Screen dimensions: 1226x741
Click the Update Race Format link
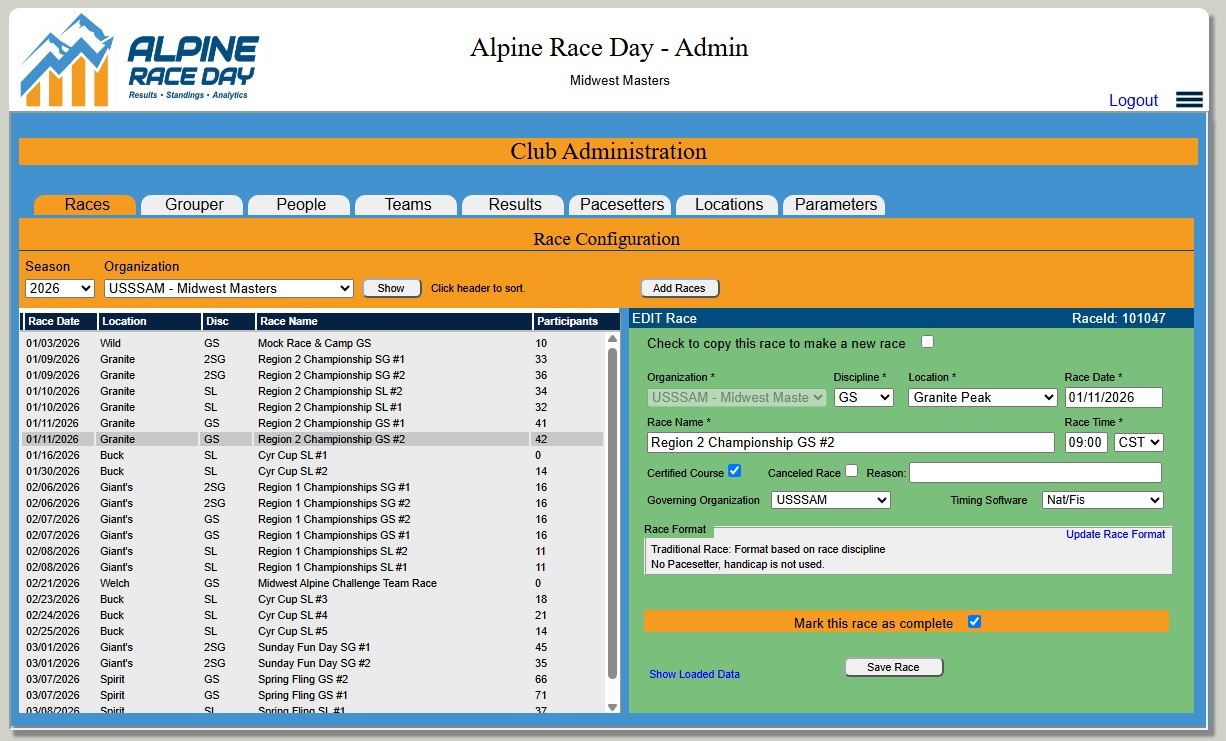[1115, 534]
